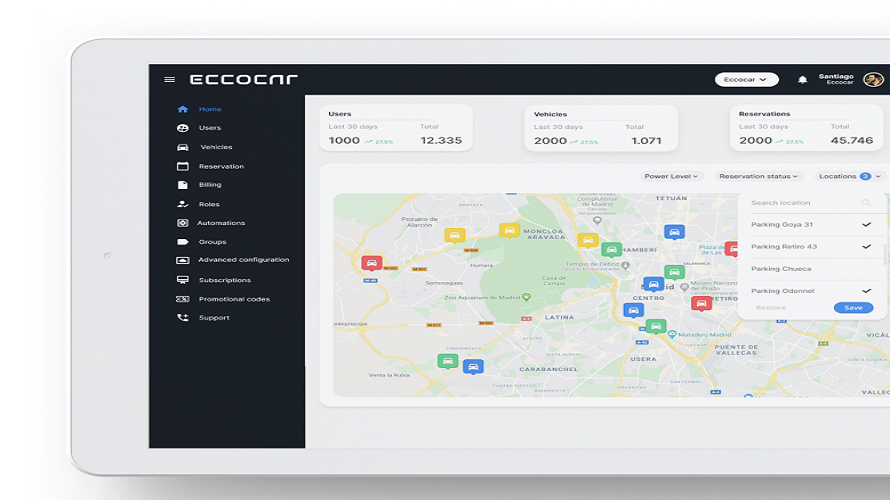Click the Support phone icon
The image size is (890, 500).
tap(182, 318)
